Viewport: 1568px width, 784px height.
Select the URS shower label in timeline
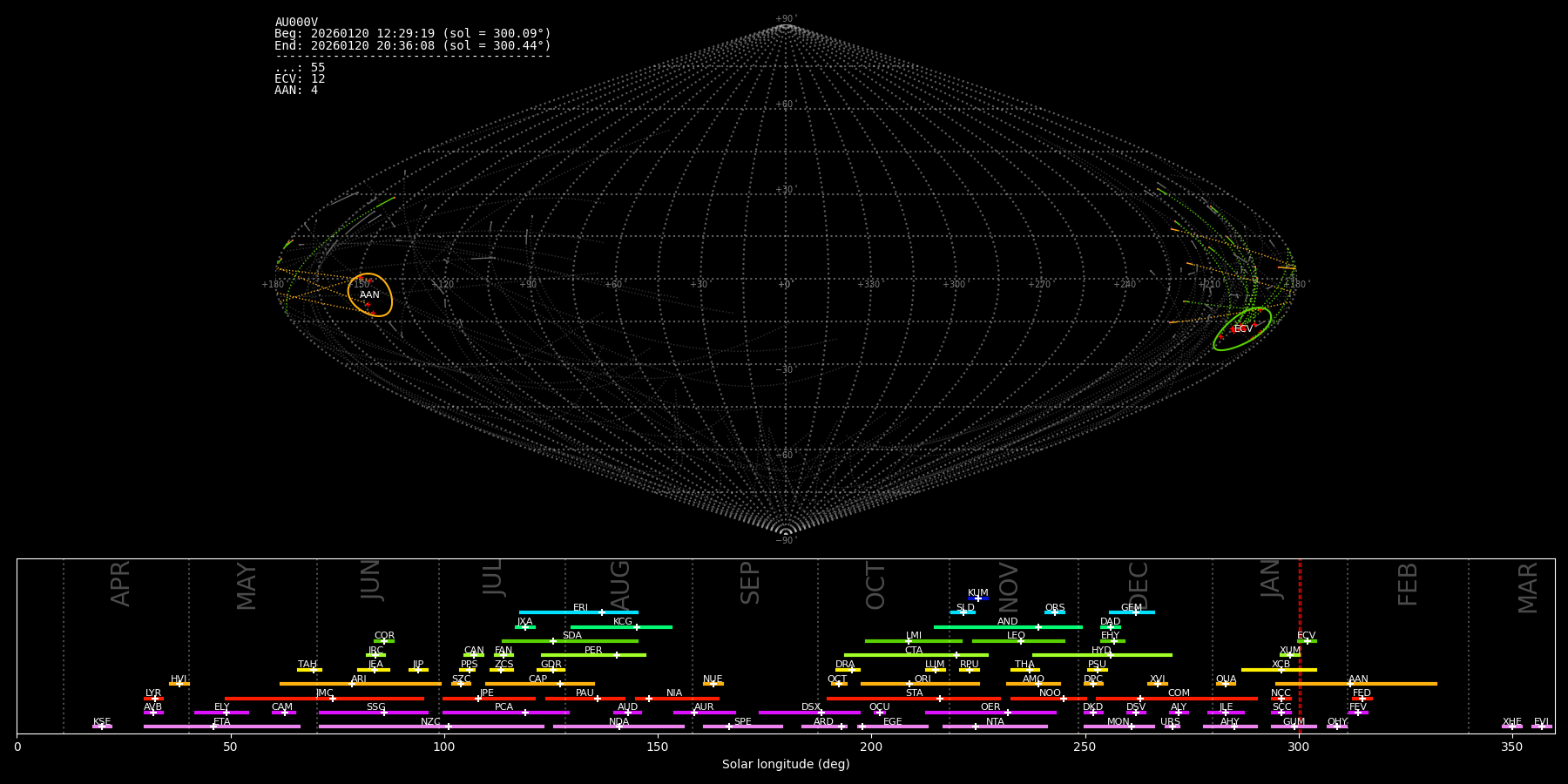coord(1170,722)
